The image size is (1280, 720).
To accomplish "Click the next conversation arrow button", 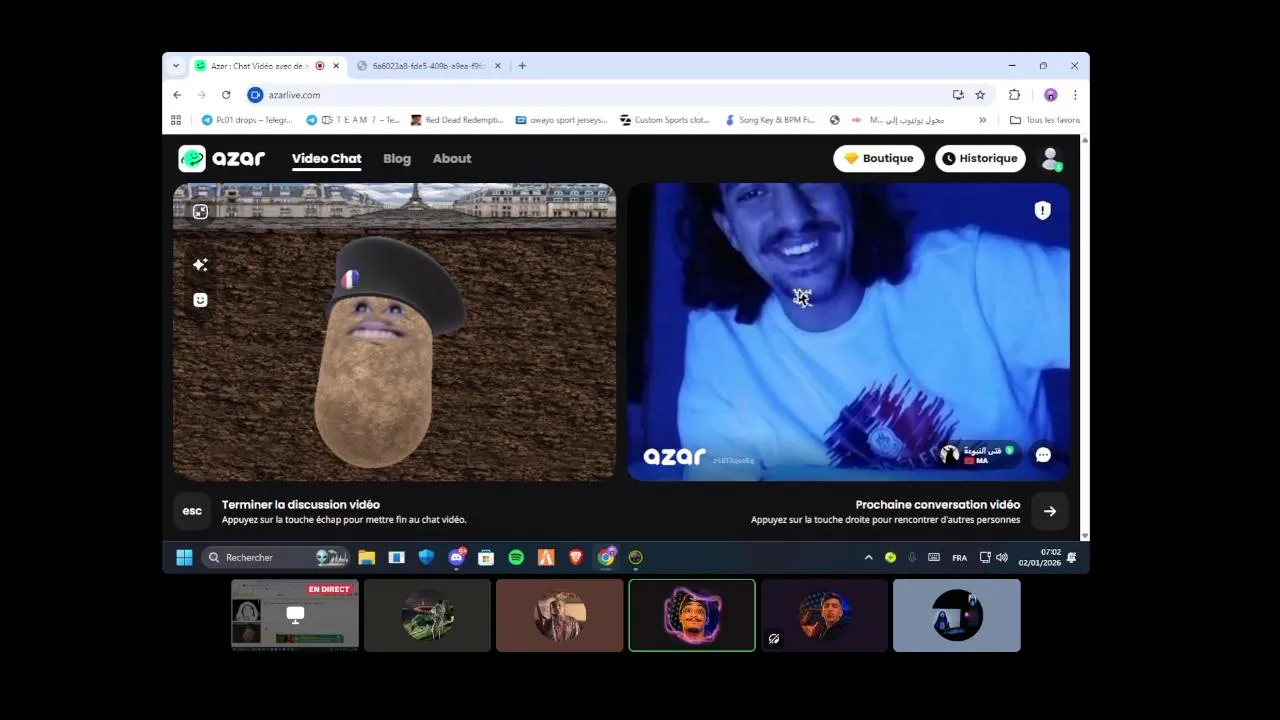I will pos(1050,511).
